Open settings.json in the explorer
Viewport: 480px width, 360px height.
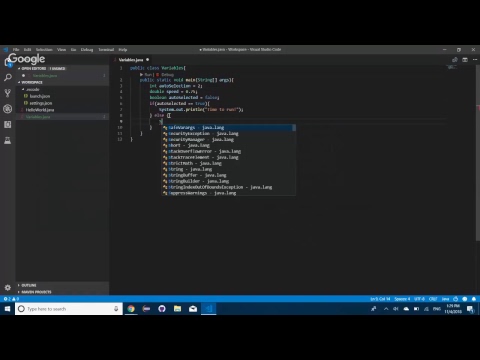(41, 103)
